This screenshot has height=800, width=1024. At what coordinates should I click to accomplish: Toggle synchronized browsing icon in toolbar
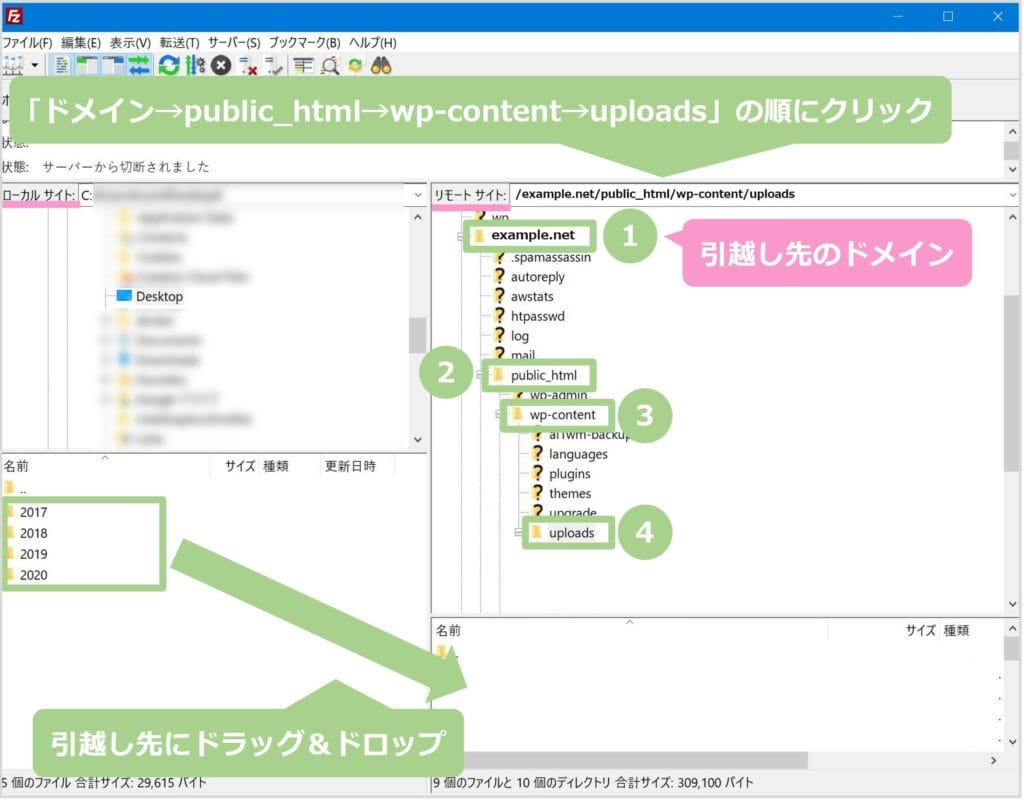(x=355, y=66)
